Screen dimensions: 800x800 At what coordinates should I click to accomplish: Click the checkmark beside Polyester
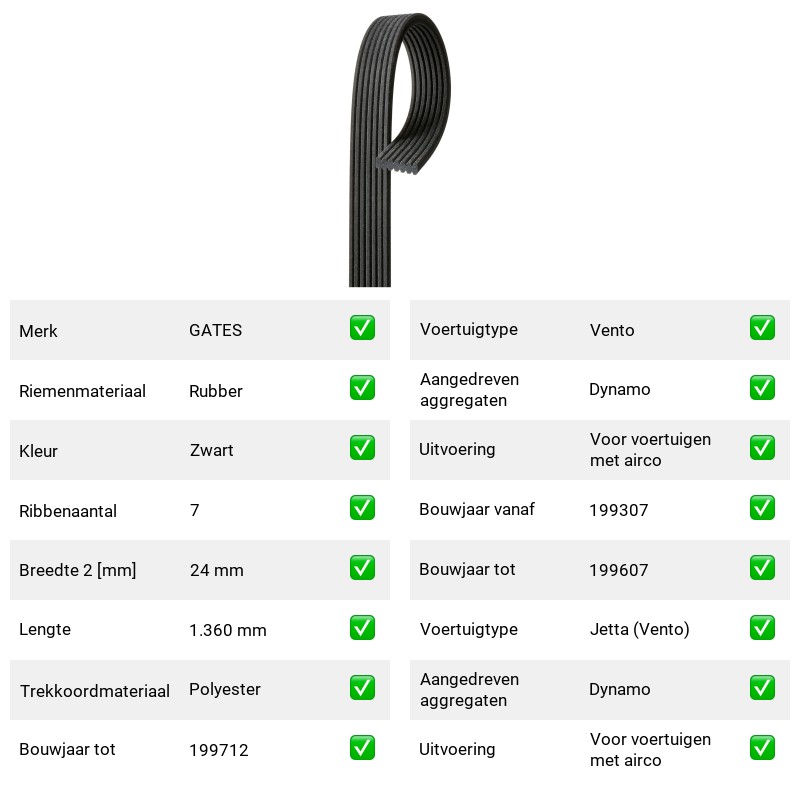(362, 688)
